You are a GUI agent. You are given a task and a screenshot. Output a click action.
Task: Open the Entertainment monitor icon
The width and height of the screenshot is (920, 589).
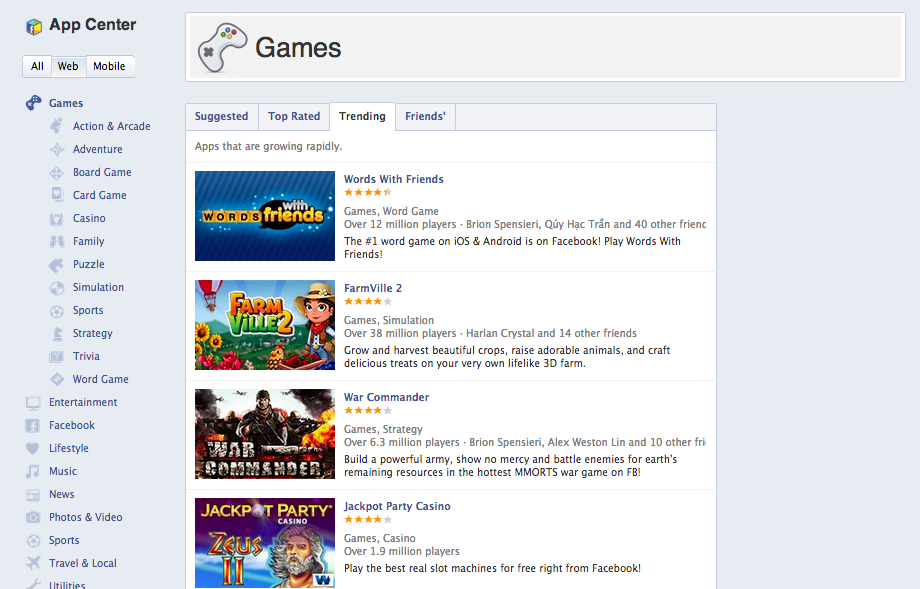pyautogui.click(x=33, y=402)
